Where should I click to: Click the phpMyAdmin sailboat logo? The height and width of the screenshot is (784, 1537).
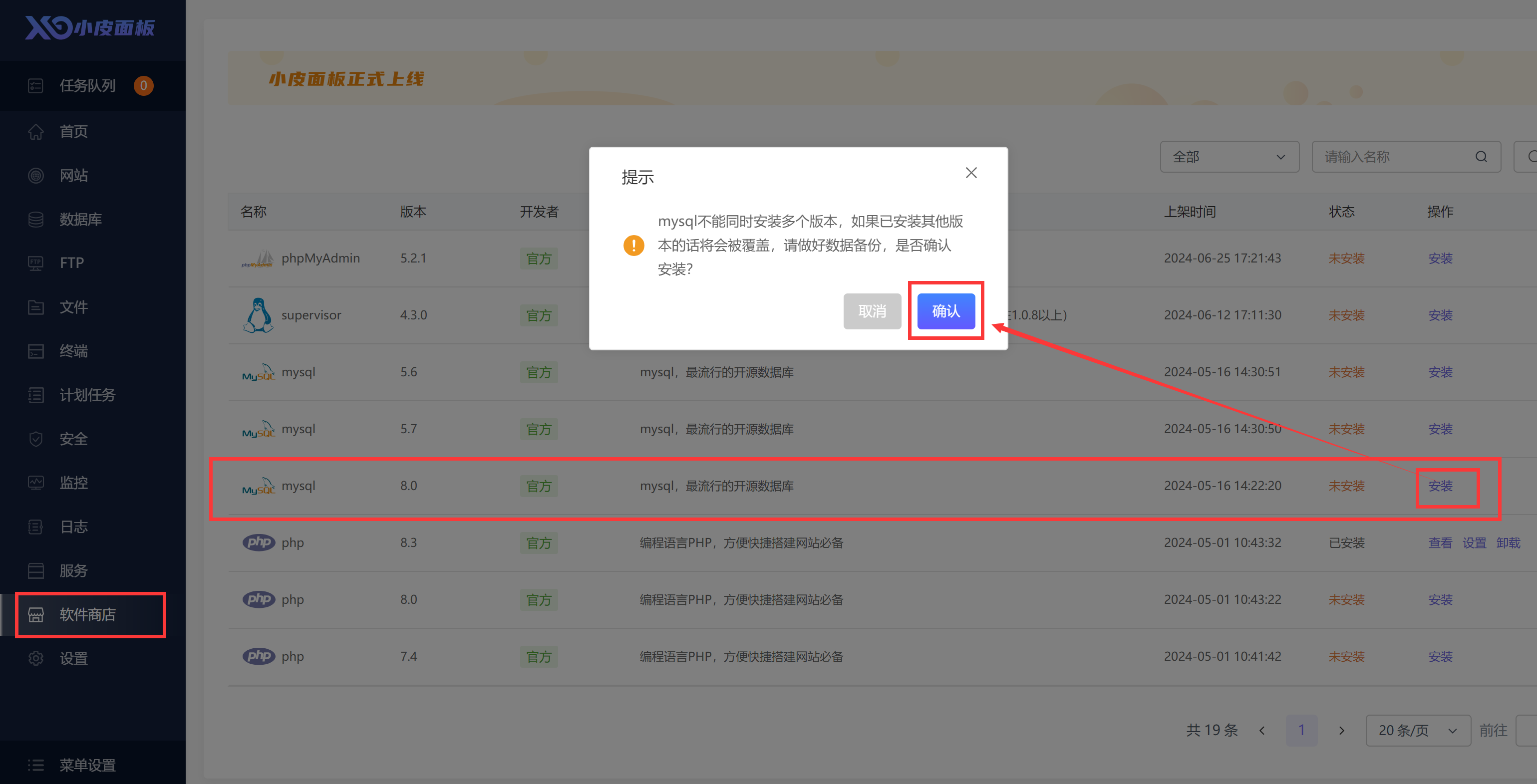(258, 259)
